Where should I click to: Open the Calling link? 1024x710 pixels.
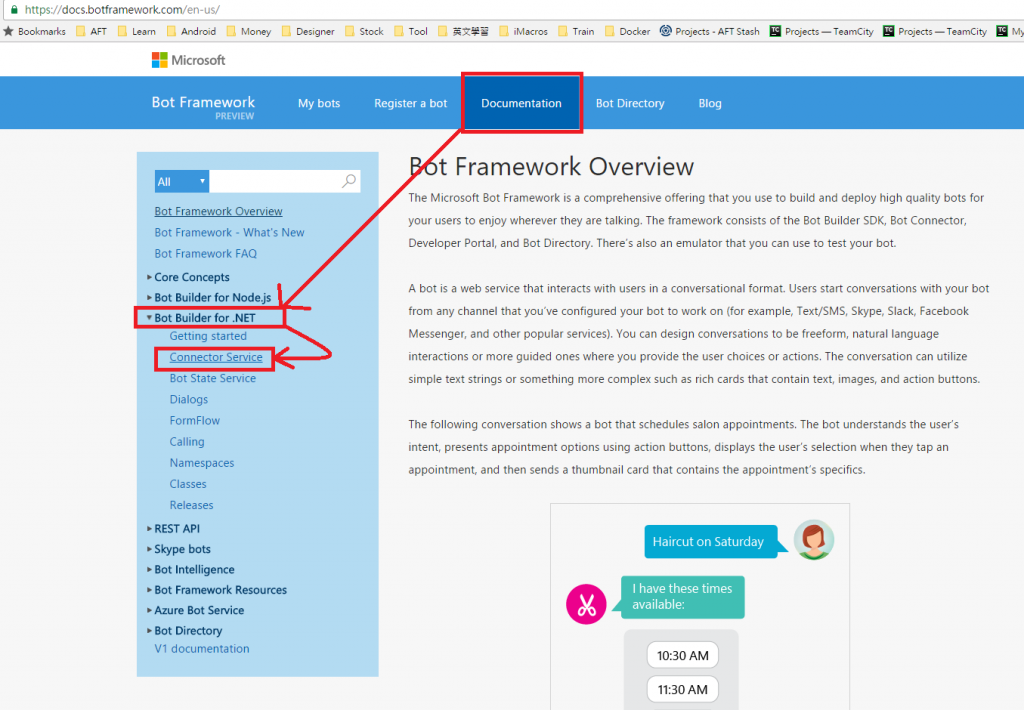tap(187, 442)
